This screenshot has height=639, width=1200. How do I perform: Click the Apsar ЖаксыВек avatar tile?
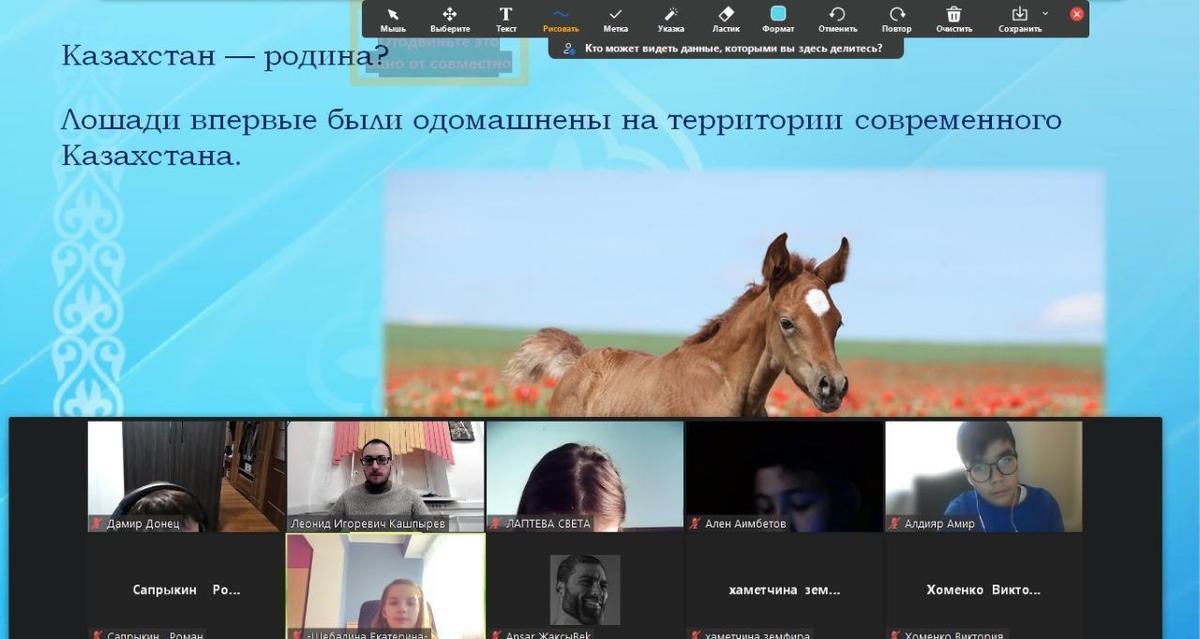585,589
